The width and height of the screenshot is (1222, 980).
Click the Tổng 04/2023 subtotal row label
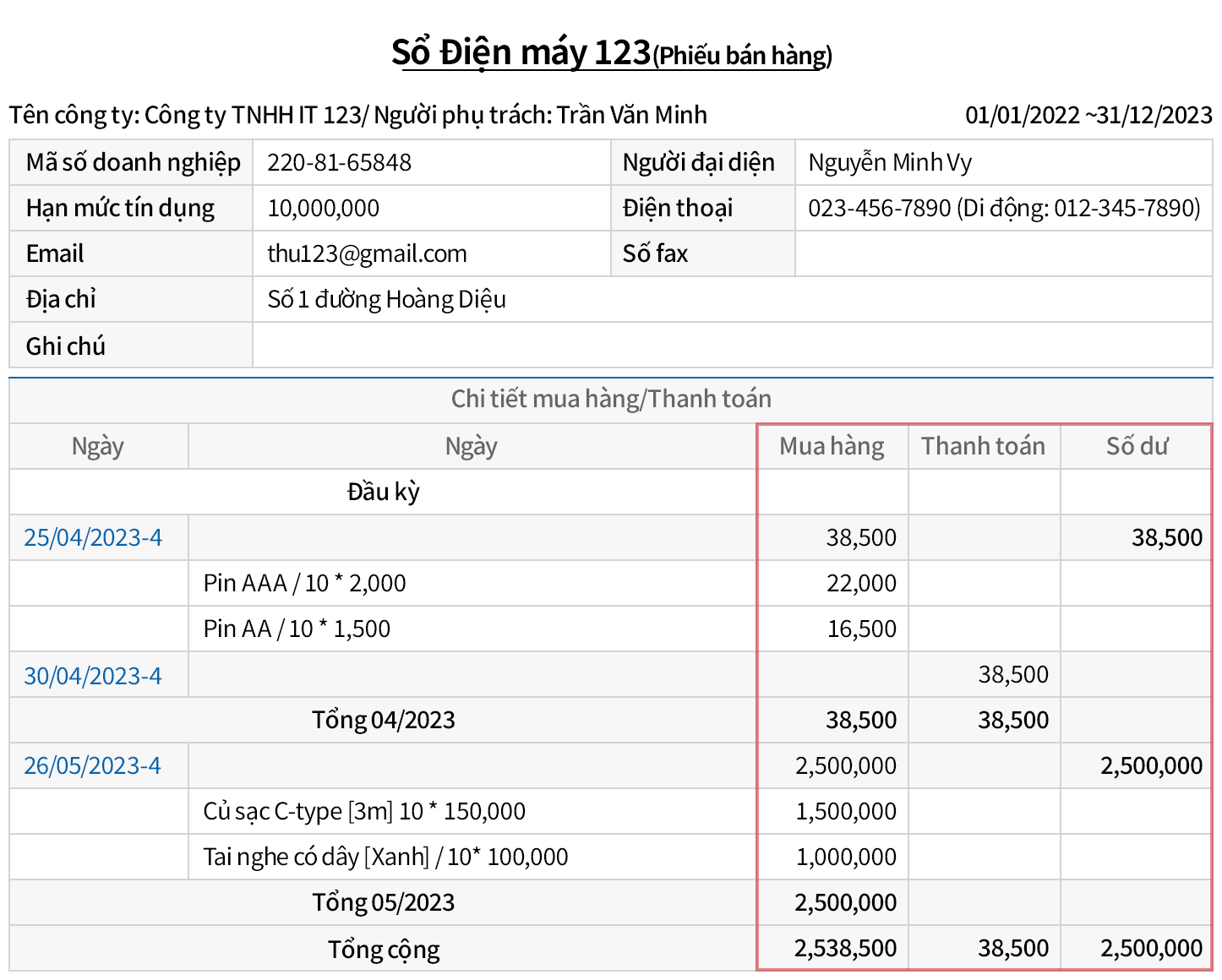383,720
